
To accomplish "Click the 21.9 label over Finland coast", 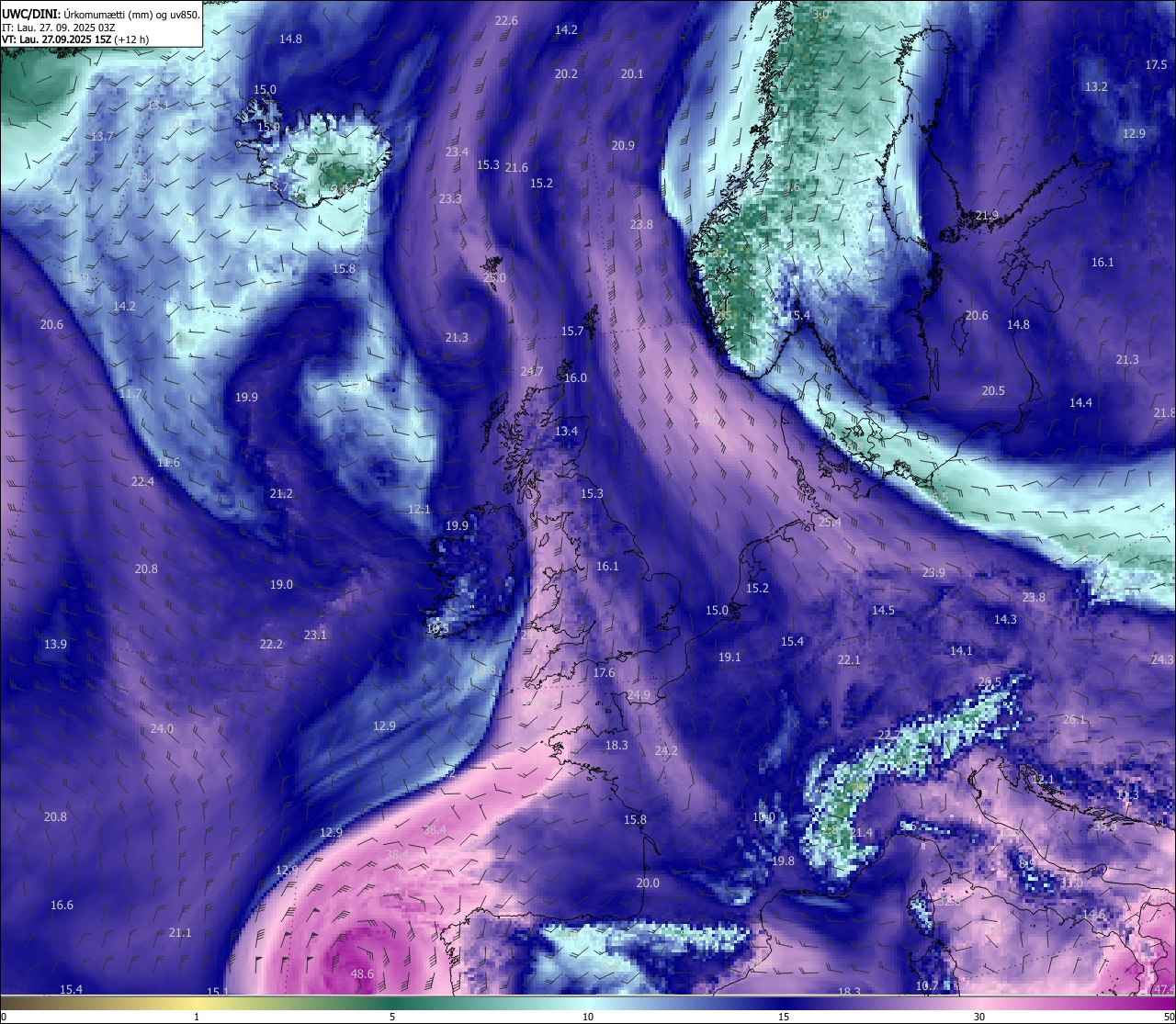I will pyautogui.click(x=987, y=215).
